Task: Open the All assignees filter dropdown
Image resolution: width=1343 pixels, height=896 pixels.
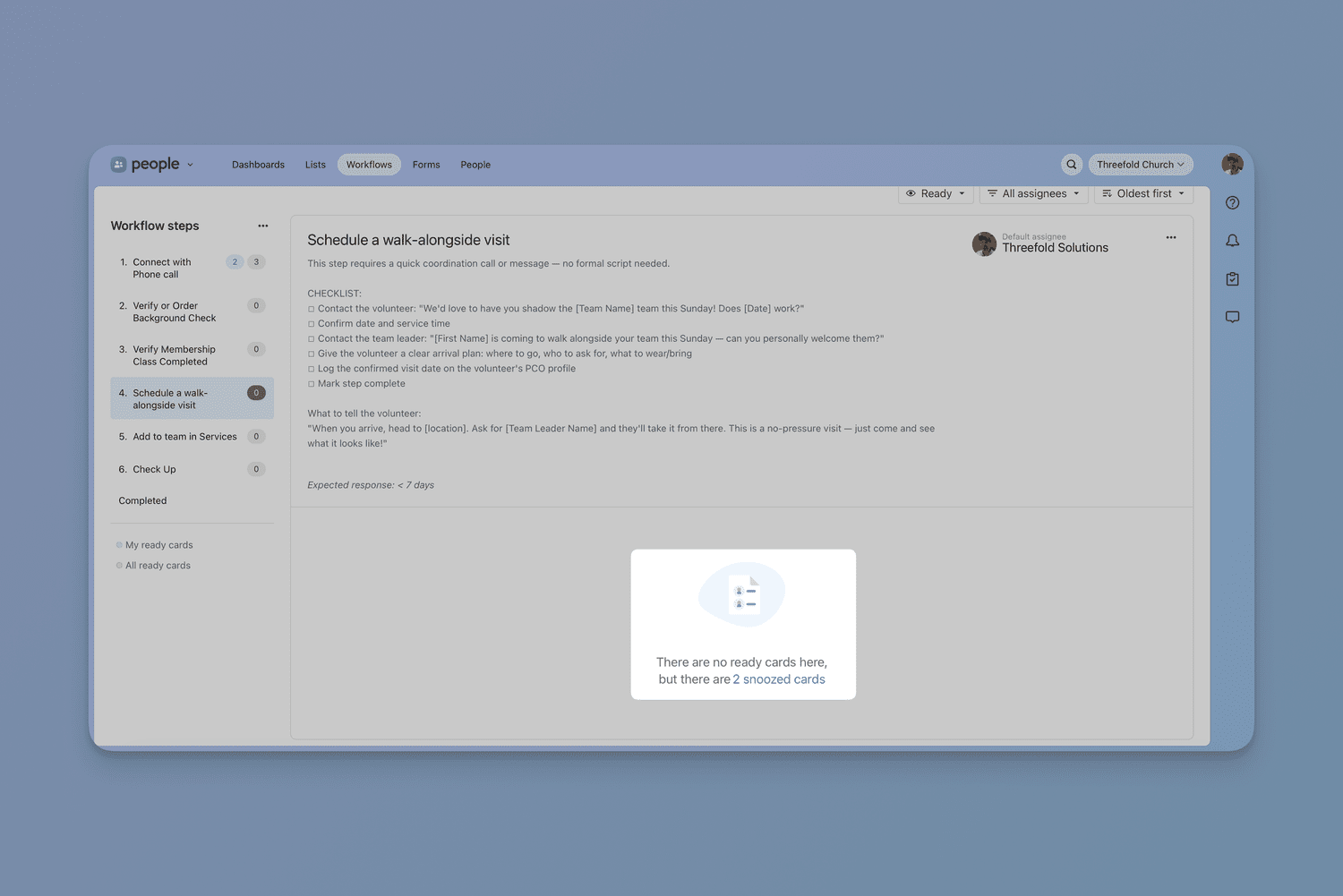Action: (x=1034, y=193)
